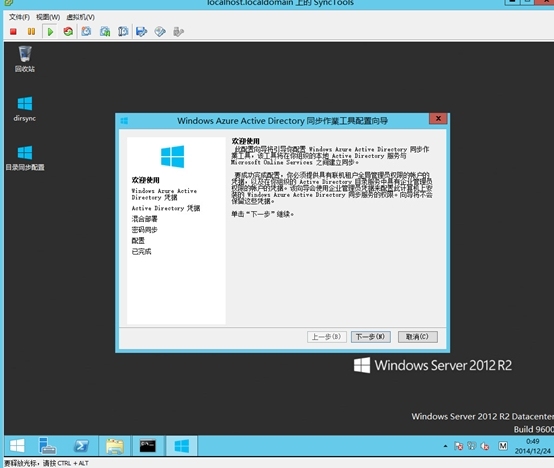Click the green Play power-on icon
The image size is (554, 468).
(x=50, y=32)
